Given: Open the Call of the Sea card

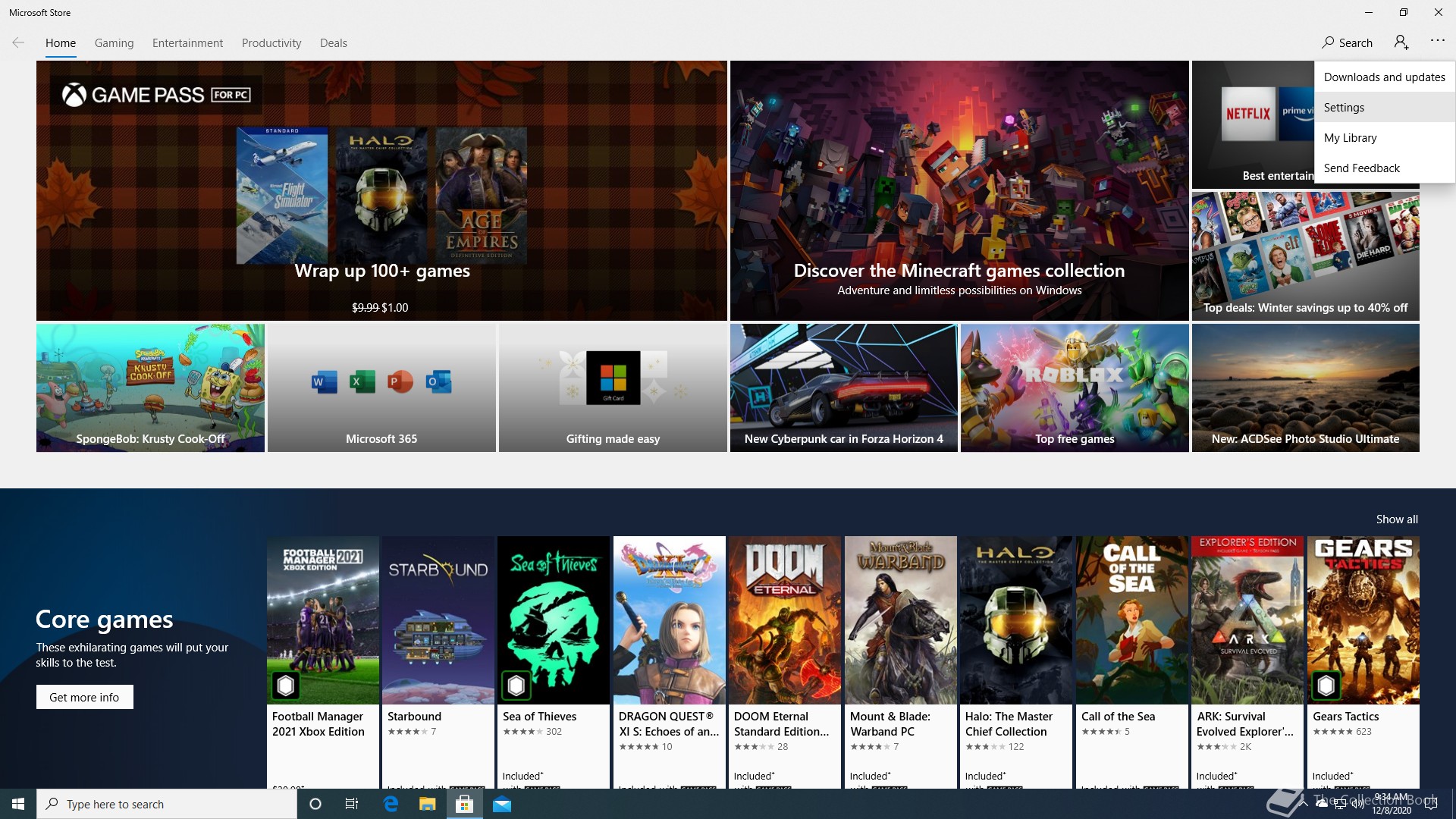Looking at the screenshot, I should click(1132, 662).
